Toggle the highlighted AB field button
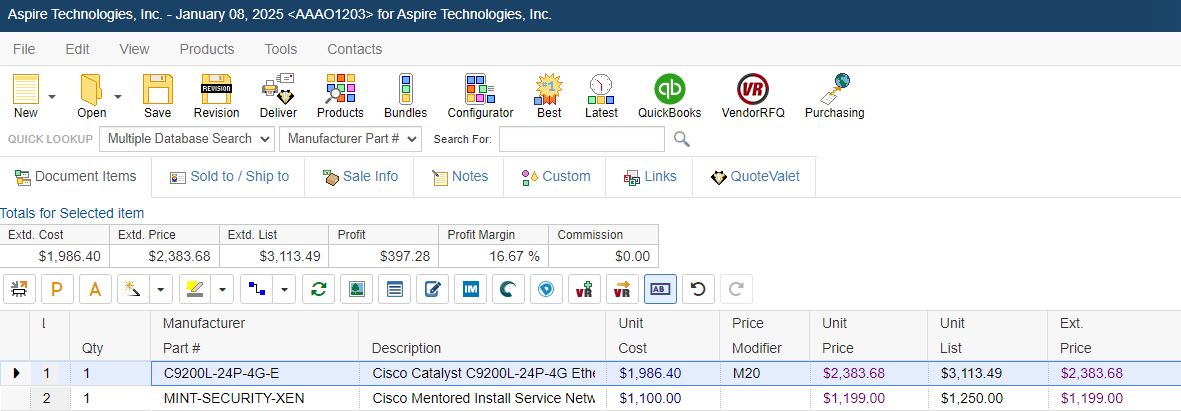The width and height of the screenshot is (1181, 411). point(660,289)
